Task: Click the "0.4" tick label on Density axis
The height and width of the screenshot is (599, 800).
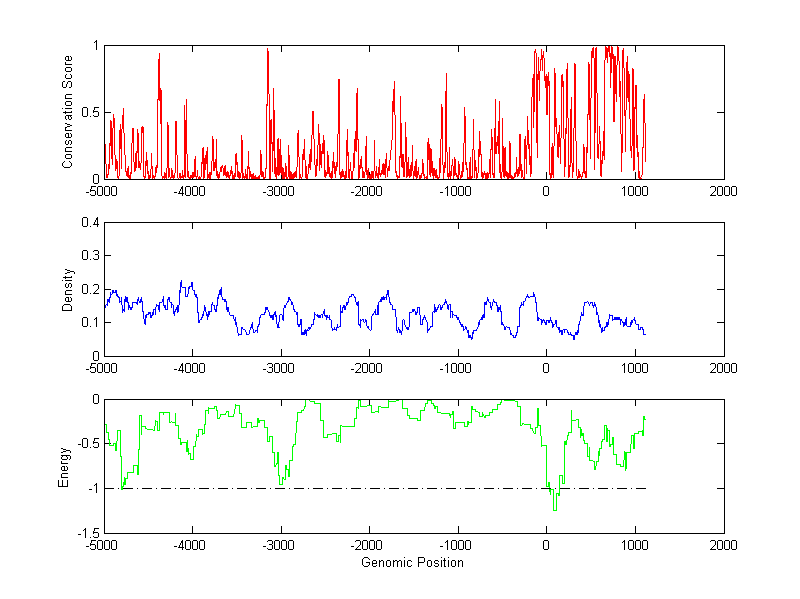Action: tap(86, 223)
